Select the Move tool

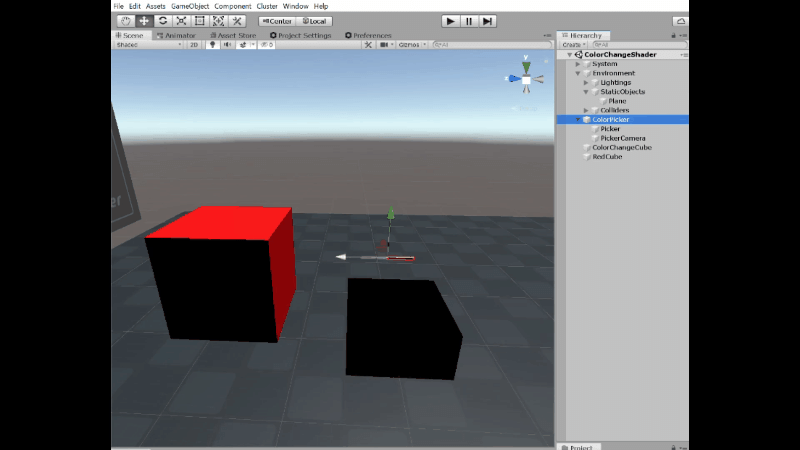tap(144, 21)
